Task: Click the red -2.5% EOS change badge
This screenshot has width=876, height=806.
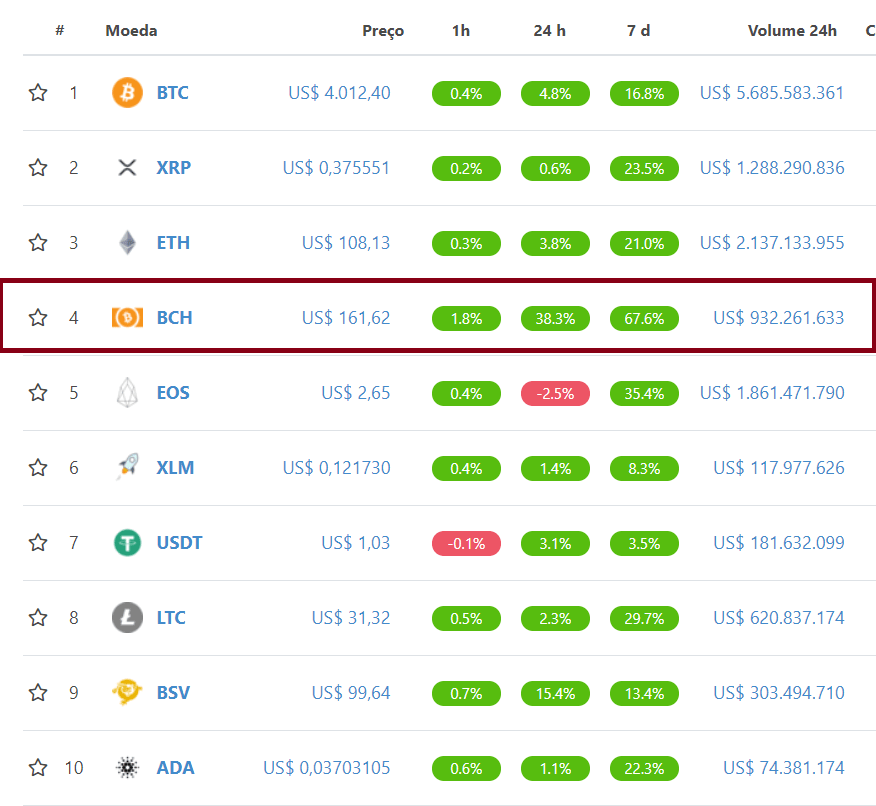Action: pos(555,393)
